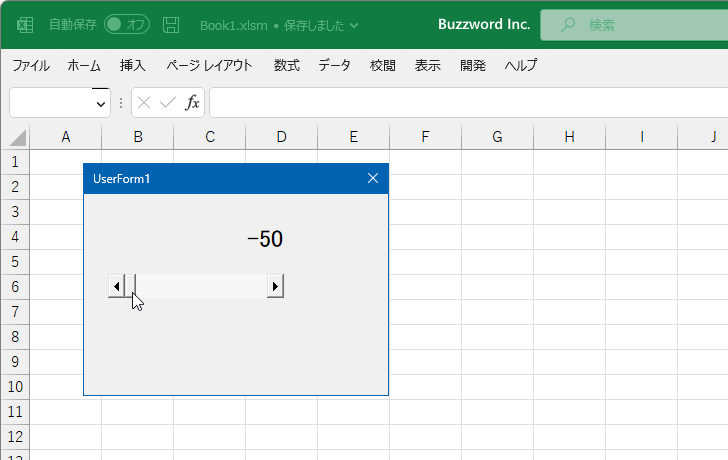Click the formula bar options dots handle

coord(121,103)
